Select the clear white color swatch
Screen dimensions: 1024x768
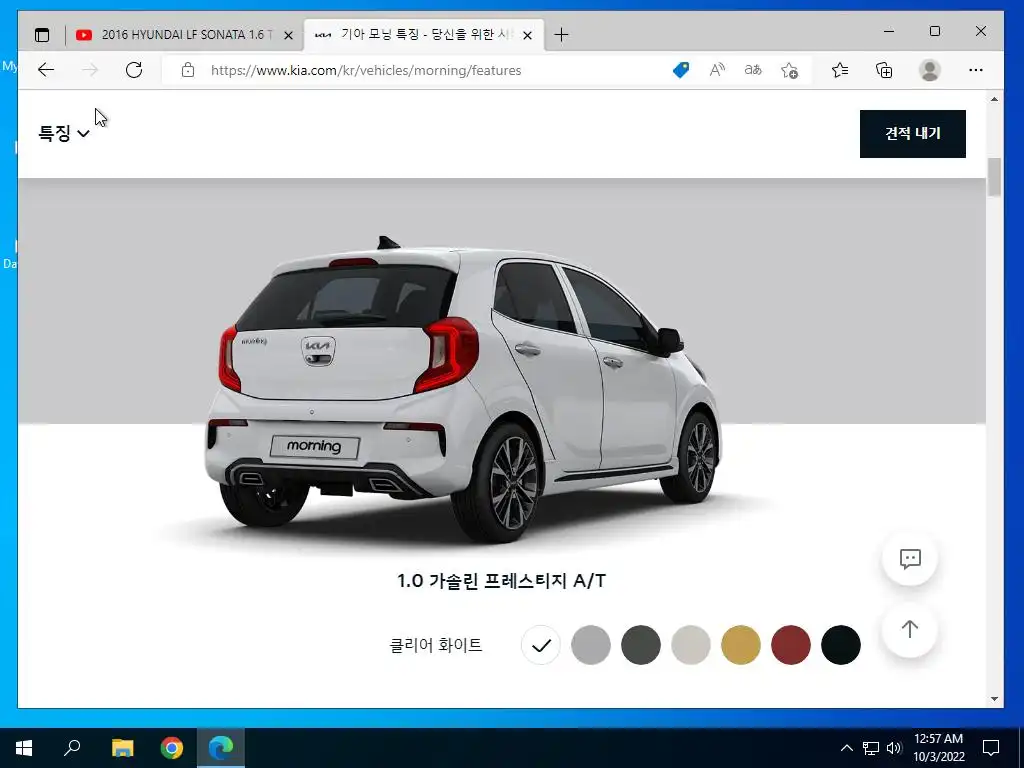click(x=541, y=645)
